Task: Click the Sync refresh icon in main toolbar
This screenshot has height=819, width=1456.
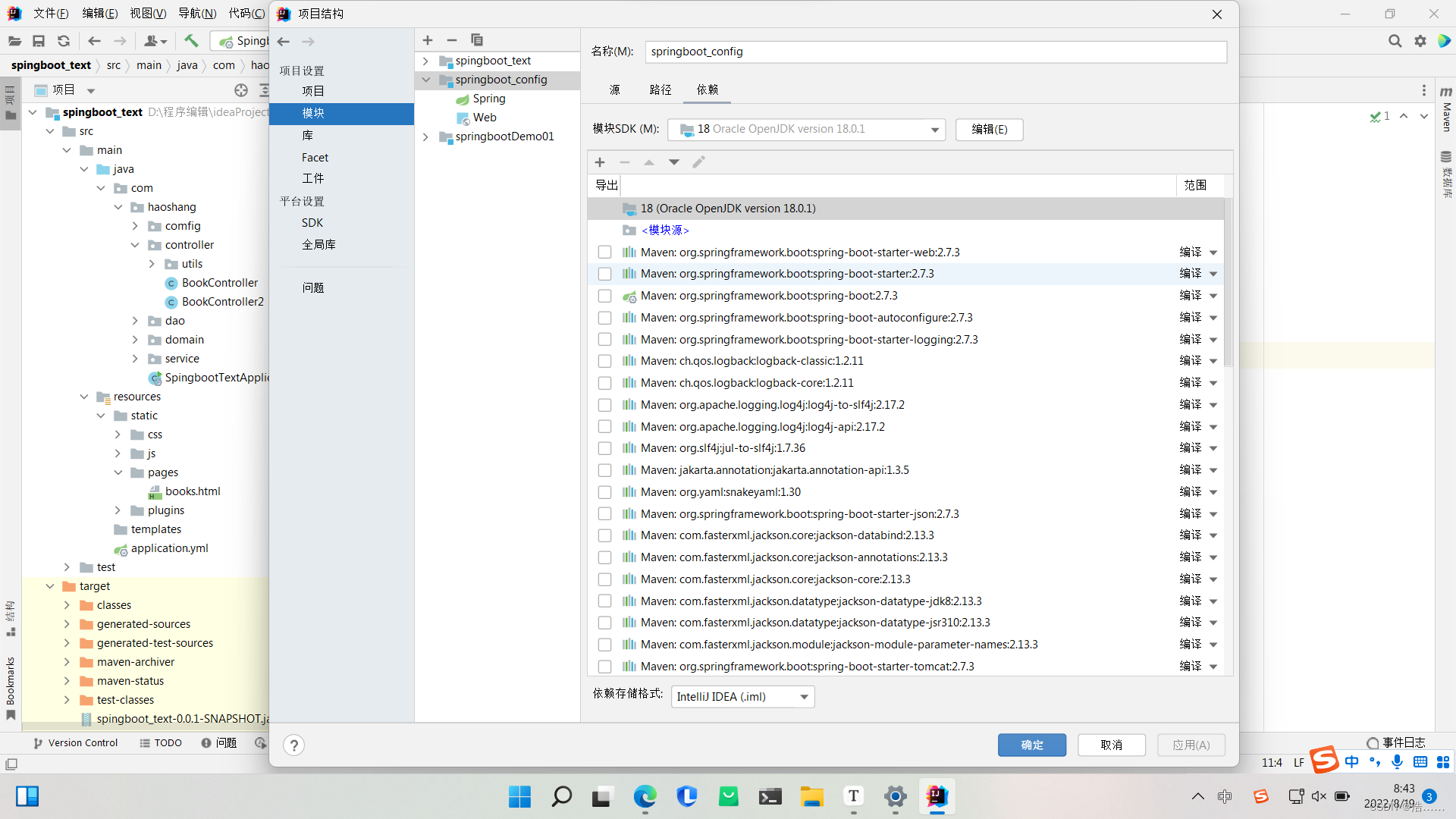Action: pyautogui.click(x=64, y=41)
